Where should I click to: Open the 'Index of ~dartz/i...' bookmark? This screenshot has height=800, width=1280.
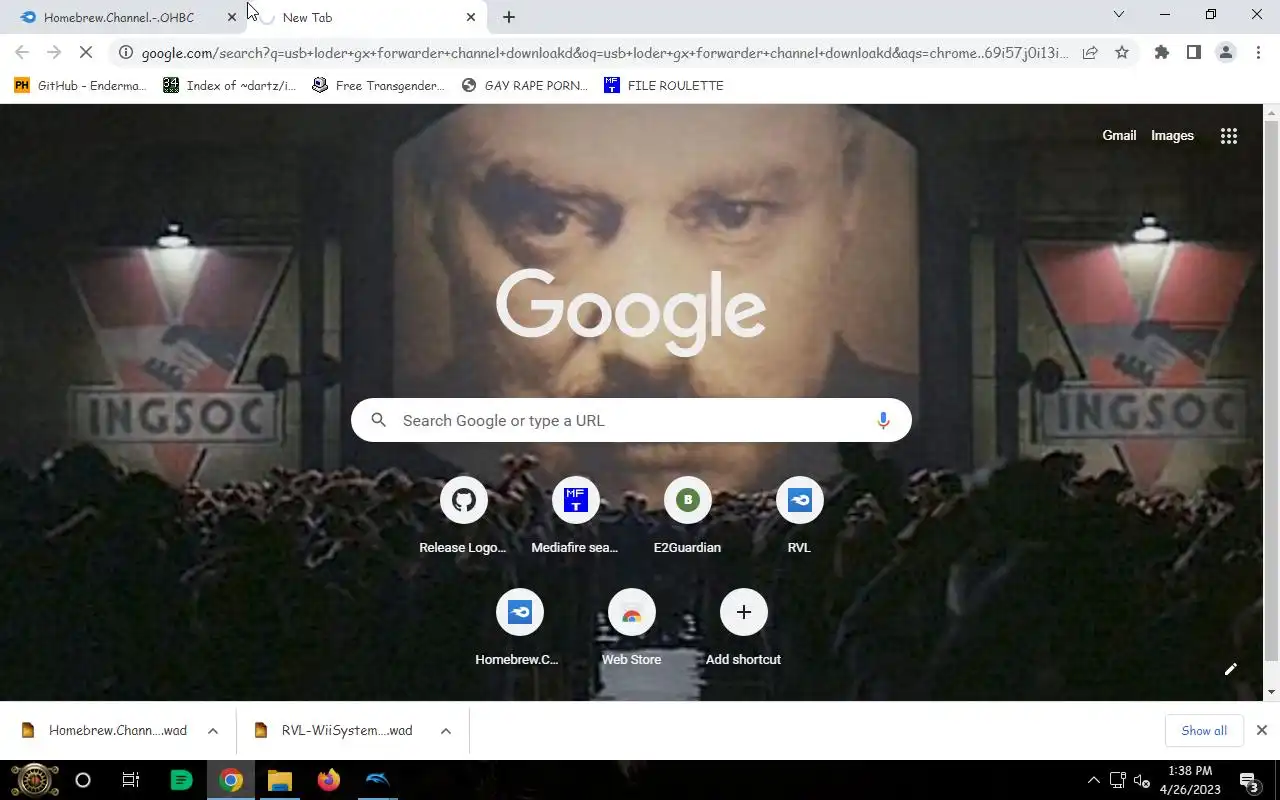coord(229,85)
